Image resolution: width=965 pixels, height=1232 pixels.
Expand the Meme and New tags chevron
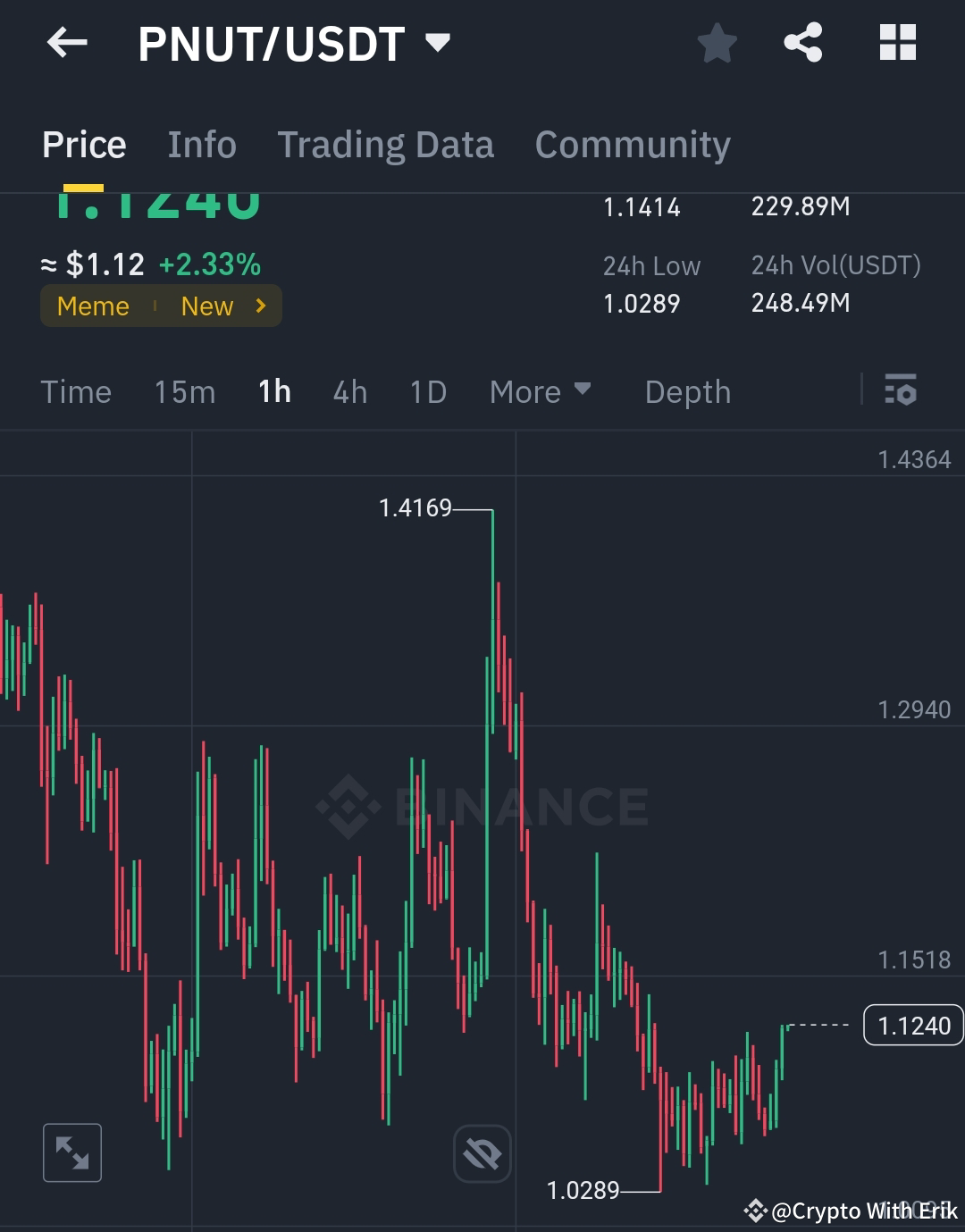[260, 306]
